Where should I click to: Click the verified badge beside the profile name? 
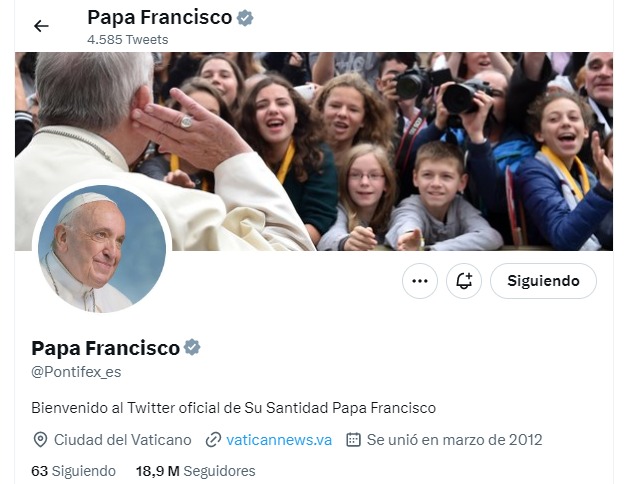click(192, 348)
